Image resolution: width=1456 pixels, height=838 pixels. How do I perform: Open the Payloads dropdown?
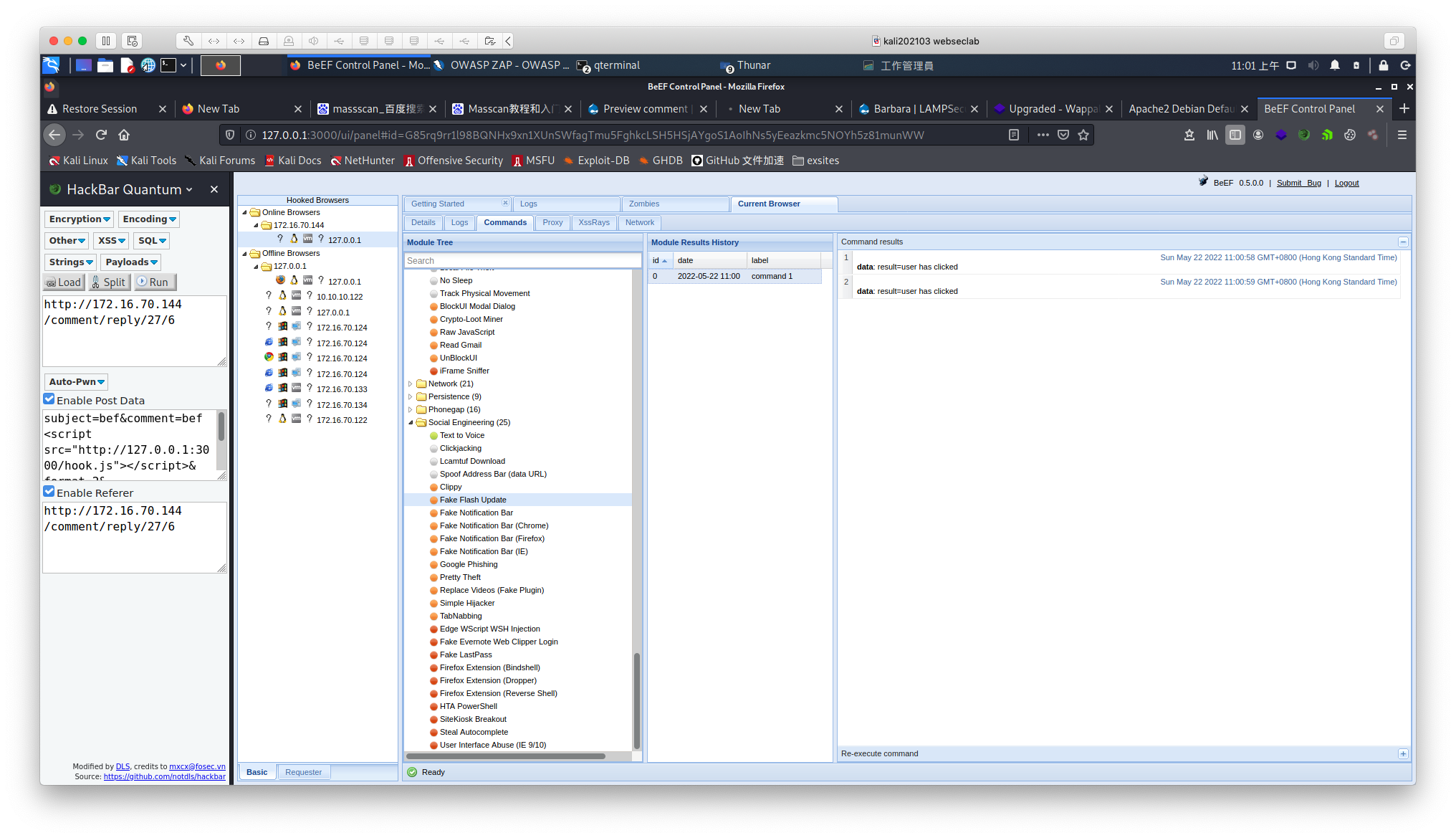coord(131,262)
